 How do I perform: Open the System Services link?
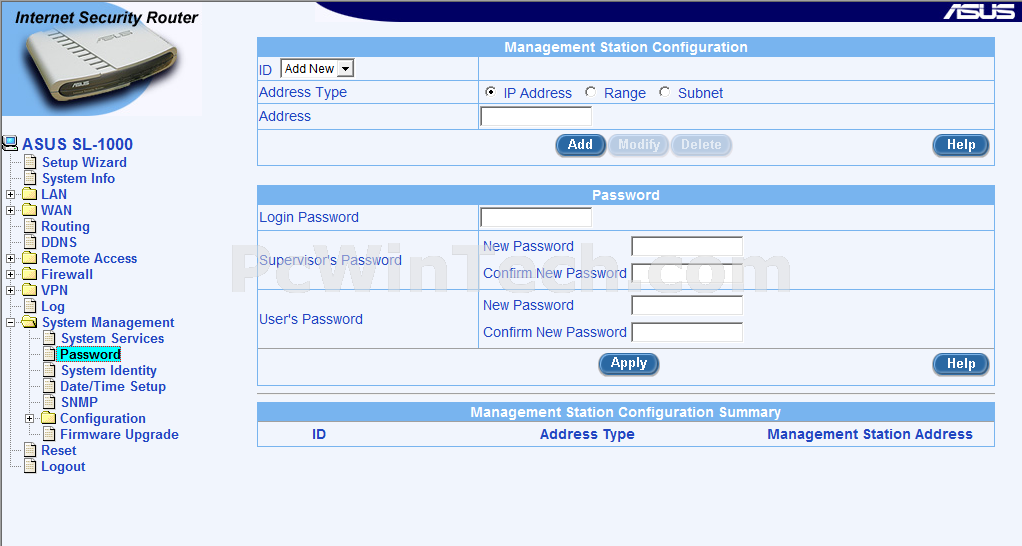click(x=112, y=338)
